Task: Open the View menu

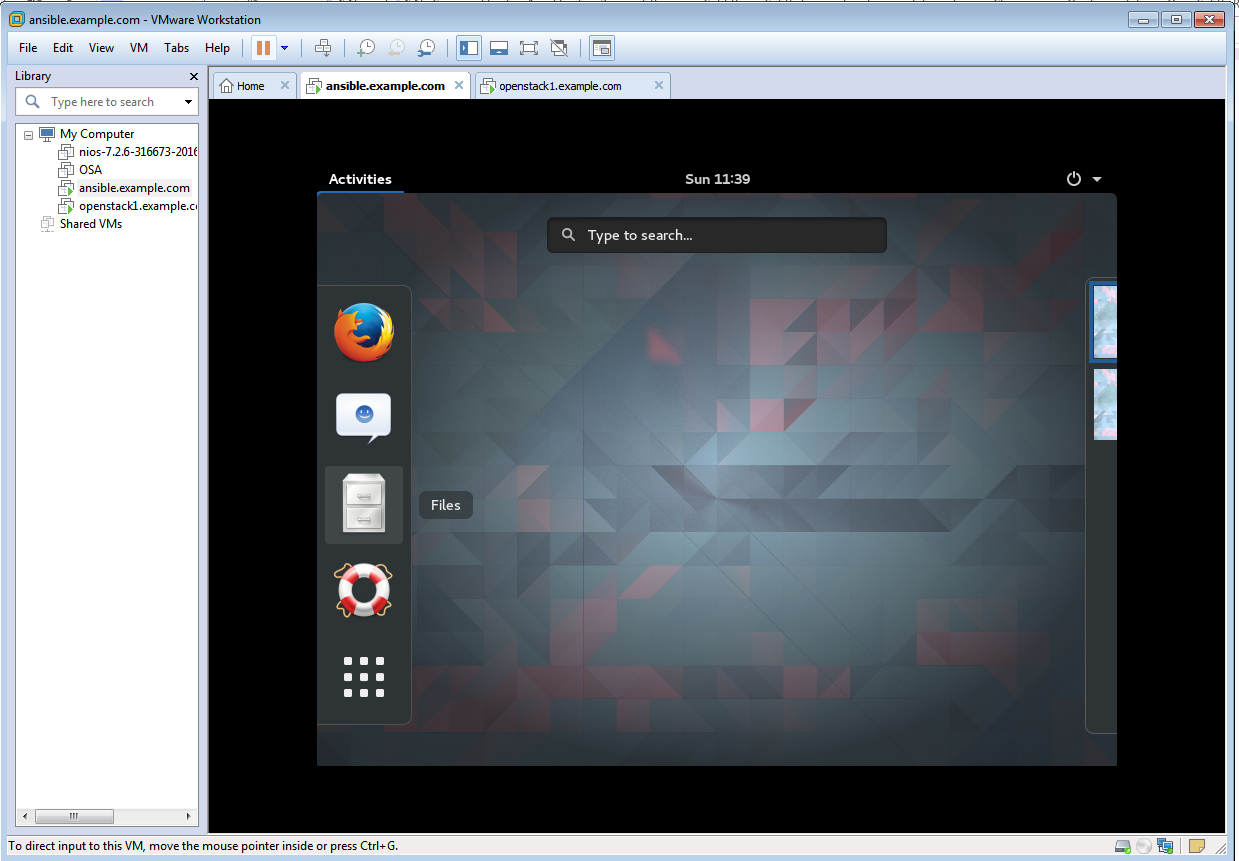Action: coord(101,47)
